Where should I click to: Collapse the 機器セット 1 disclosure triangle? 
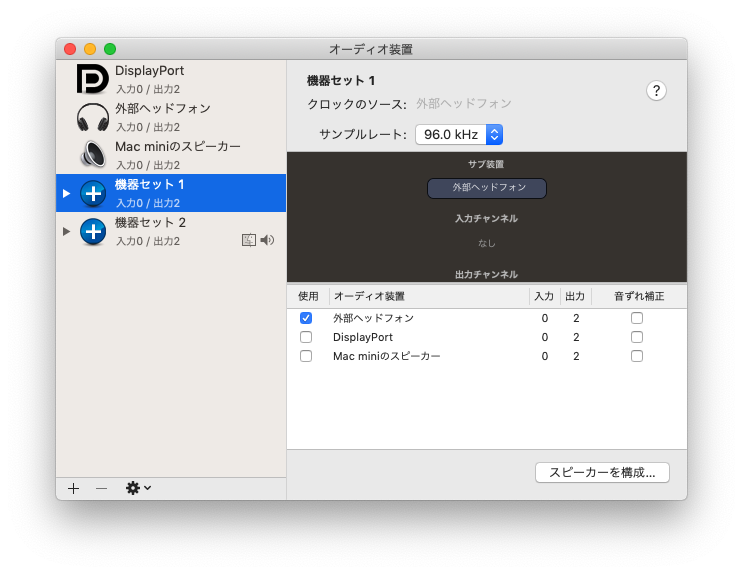tap(66, 193)
